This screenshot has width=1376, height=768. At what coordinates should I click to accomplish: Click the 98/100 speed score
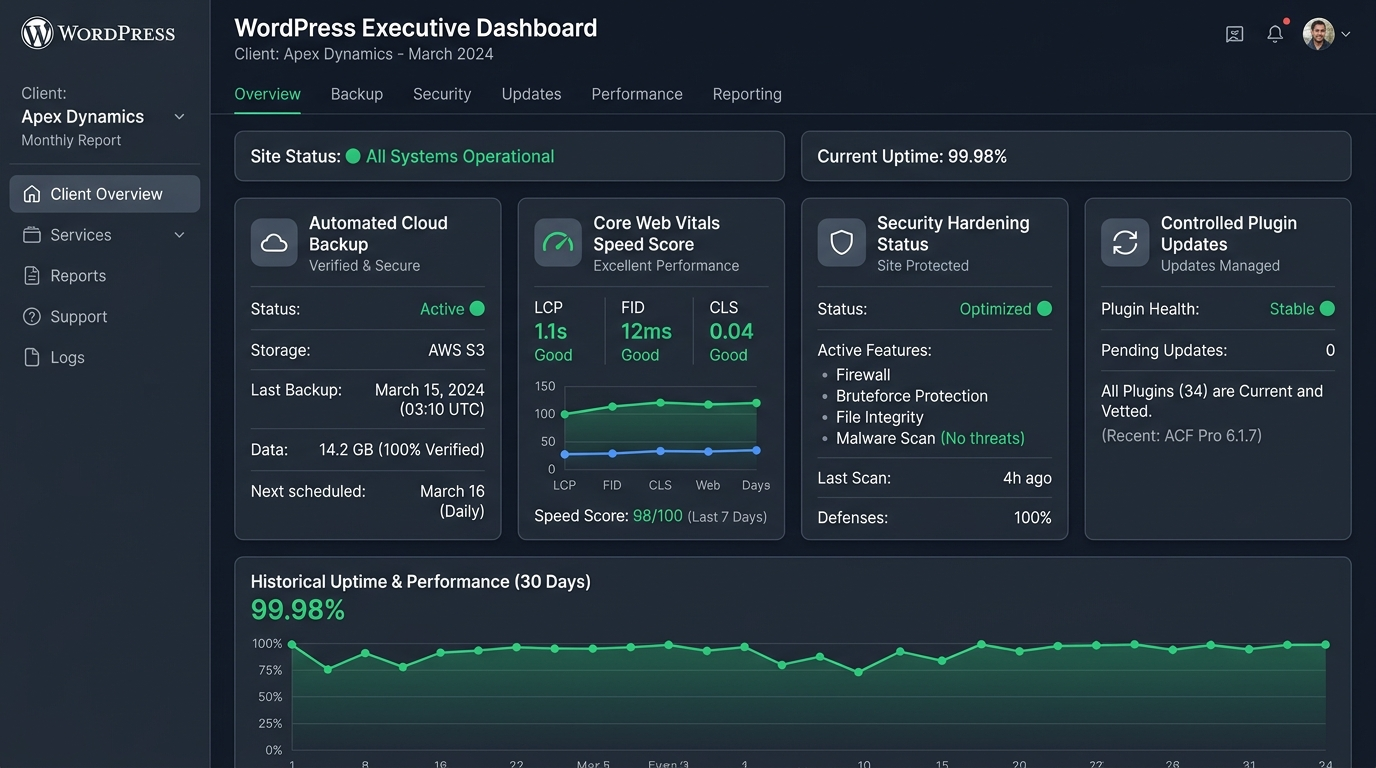coord(658,516)
